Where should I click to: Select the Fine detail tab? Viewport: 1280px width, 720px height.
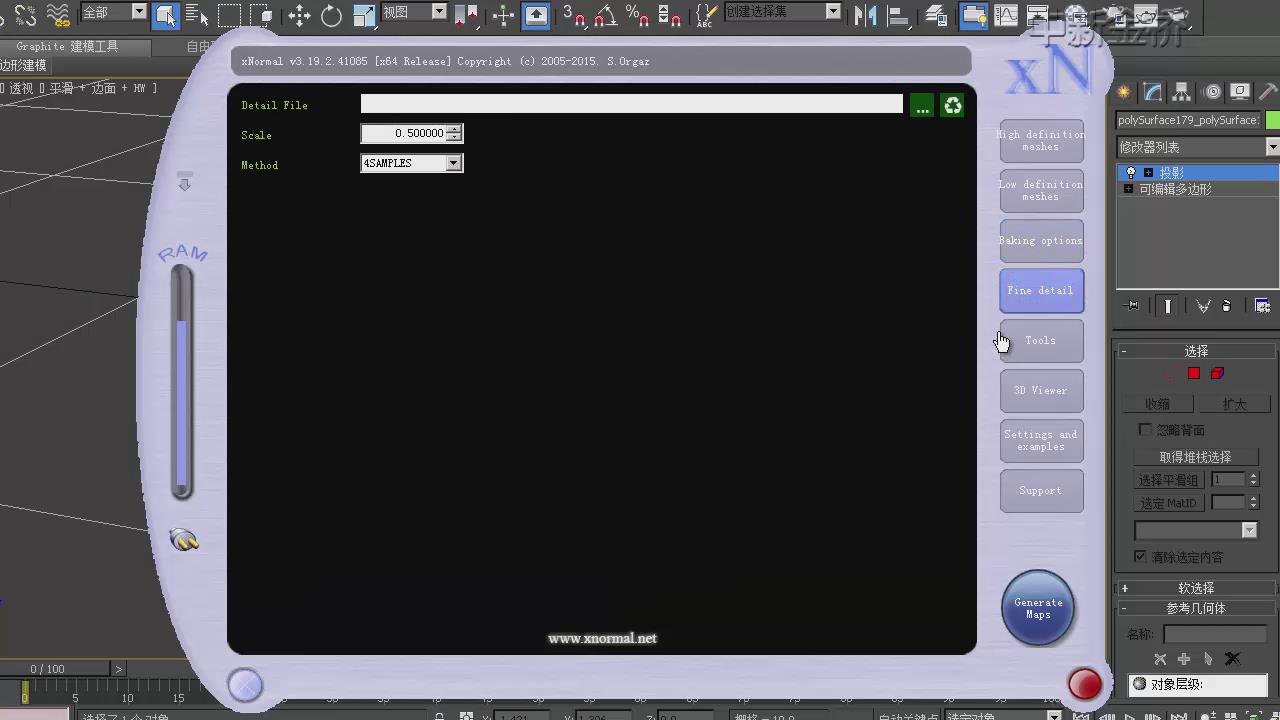[1041, 291]
